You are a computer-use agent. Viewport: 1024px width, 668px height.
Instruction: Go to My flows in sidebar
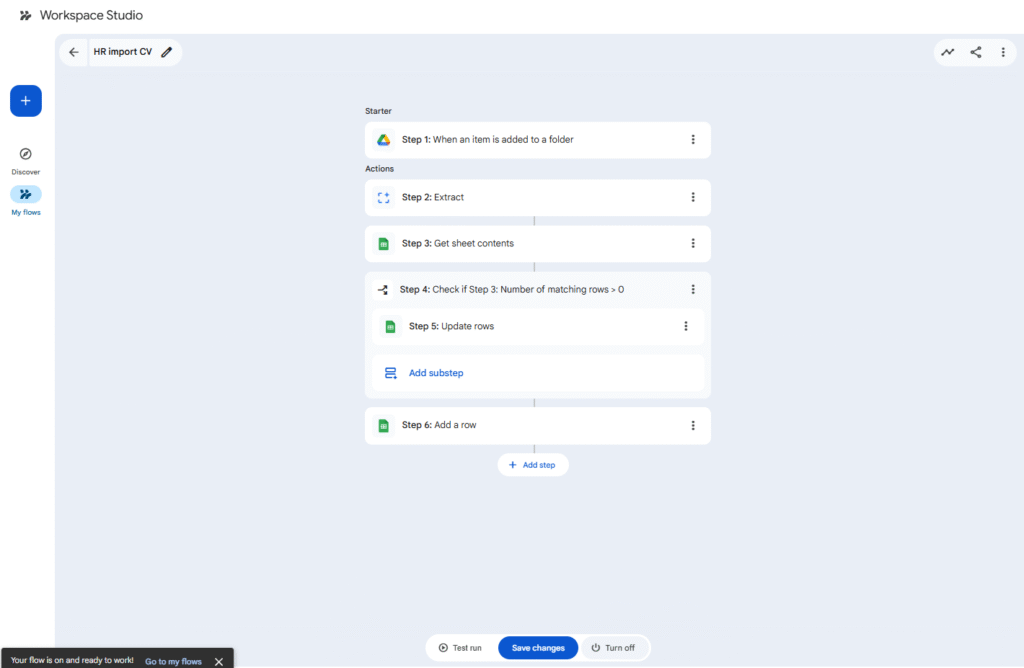coord(26,195)
